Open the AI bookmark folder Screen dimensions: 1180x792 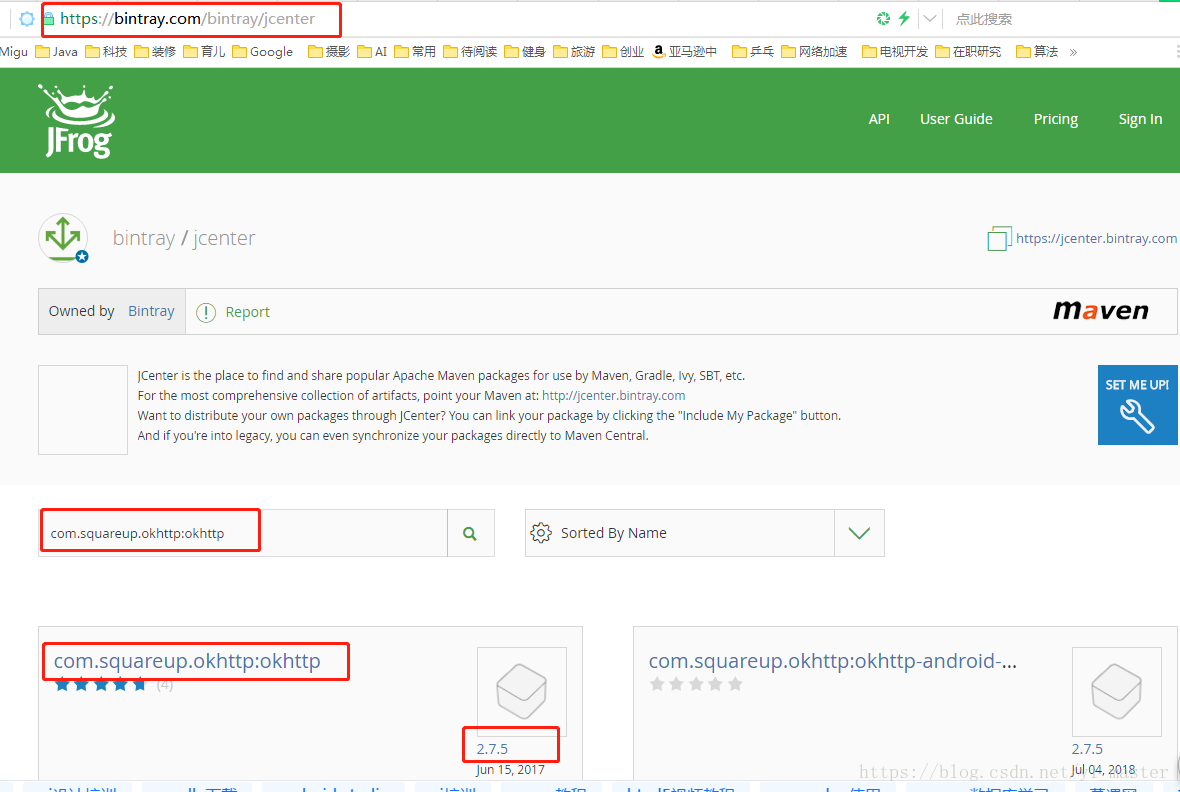coord(372,51)
